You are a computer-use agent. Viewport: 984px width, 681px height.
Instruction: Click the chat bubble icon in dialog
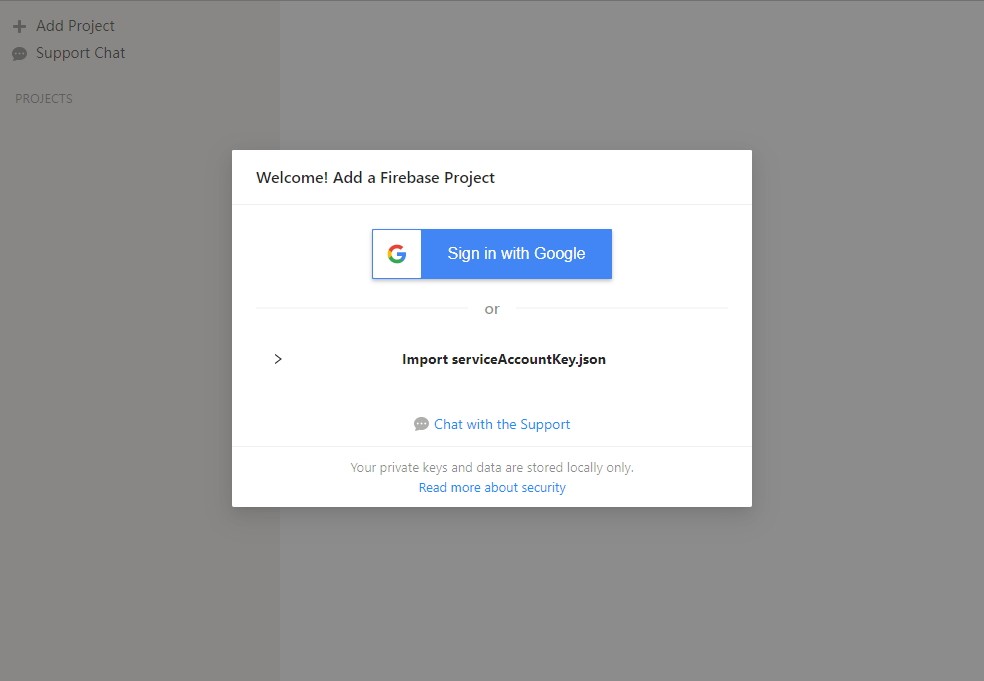point(421,424)
